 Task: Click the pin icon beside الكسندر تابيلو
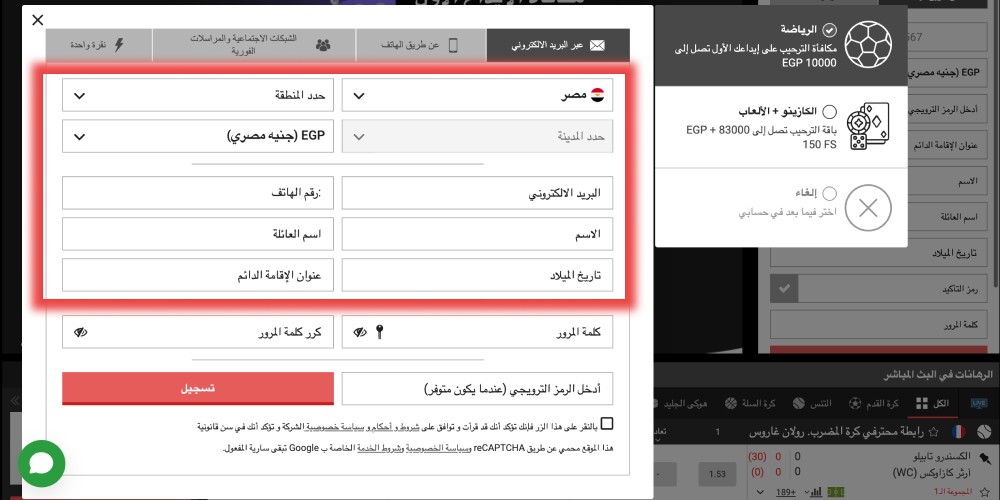[984, 457]
